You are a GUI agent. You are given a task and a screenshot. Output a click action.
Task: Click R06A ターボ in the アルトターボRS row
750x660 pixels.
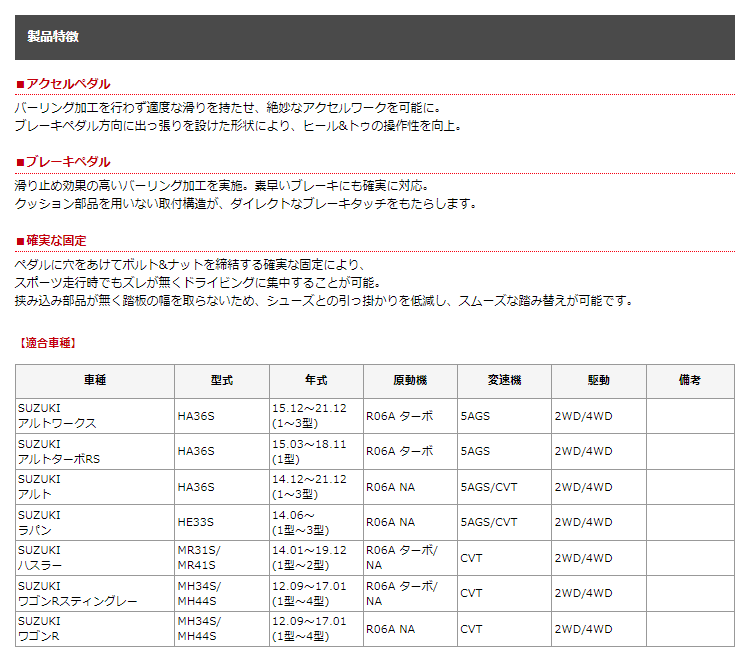400,451
